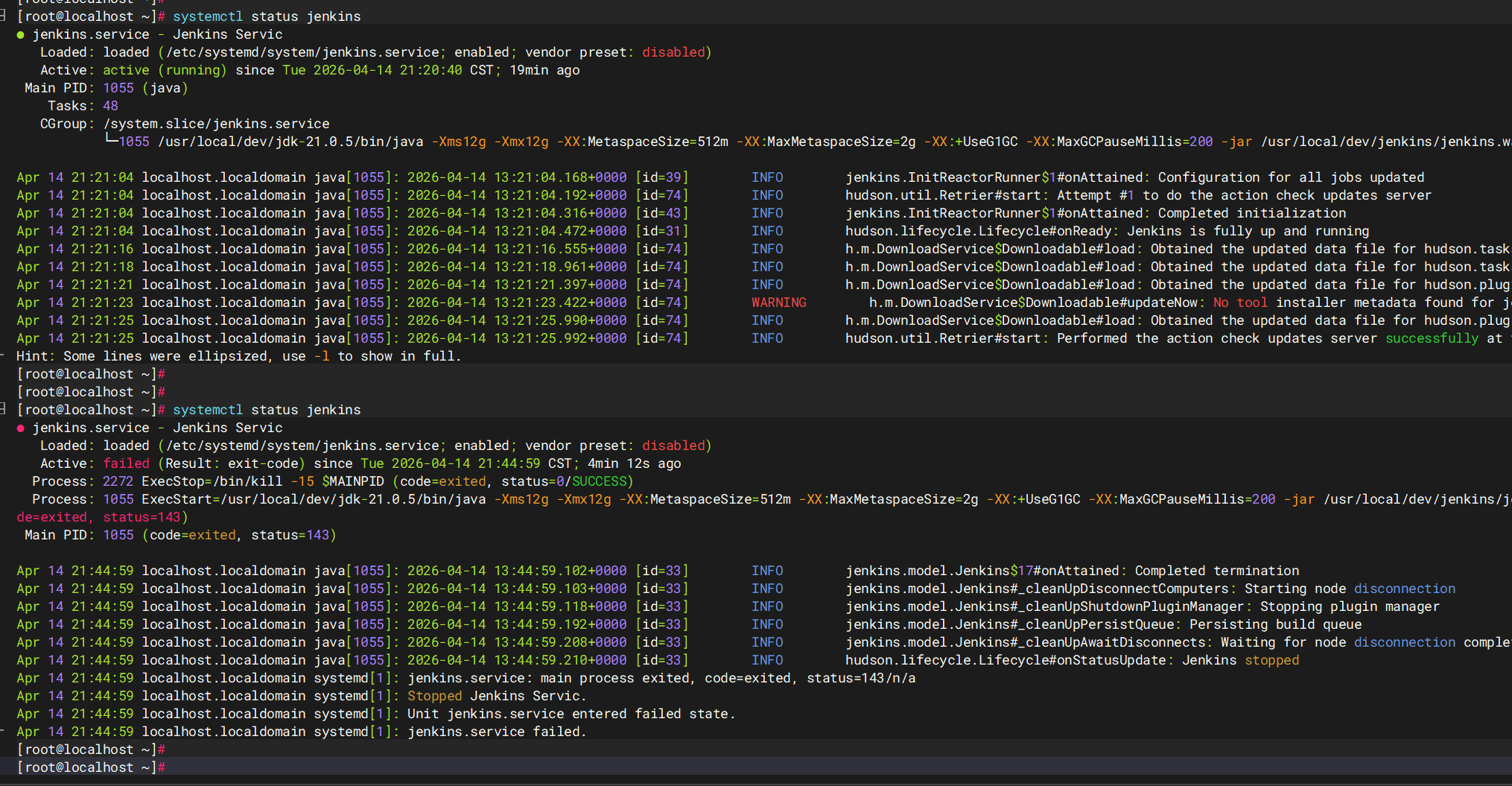The width and height of the screenshot is (1512, 786).
Task: Click '-XX:MaxGCPauseMillis=200' in the CGroup process line
Action: [x=1119, y=142]
